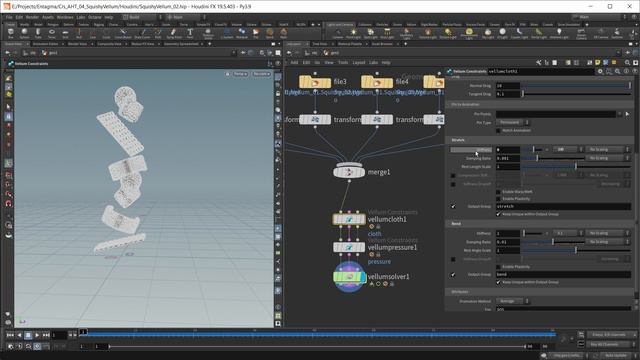Image resolution: width=640 pixels, height=360 pixels.
Task: Jump to first frame in playbar
Action: [x=10, y=335]
